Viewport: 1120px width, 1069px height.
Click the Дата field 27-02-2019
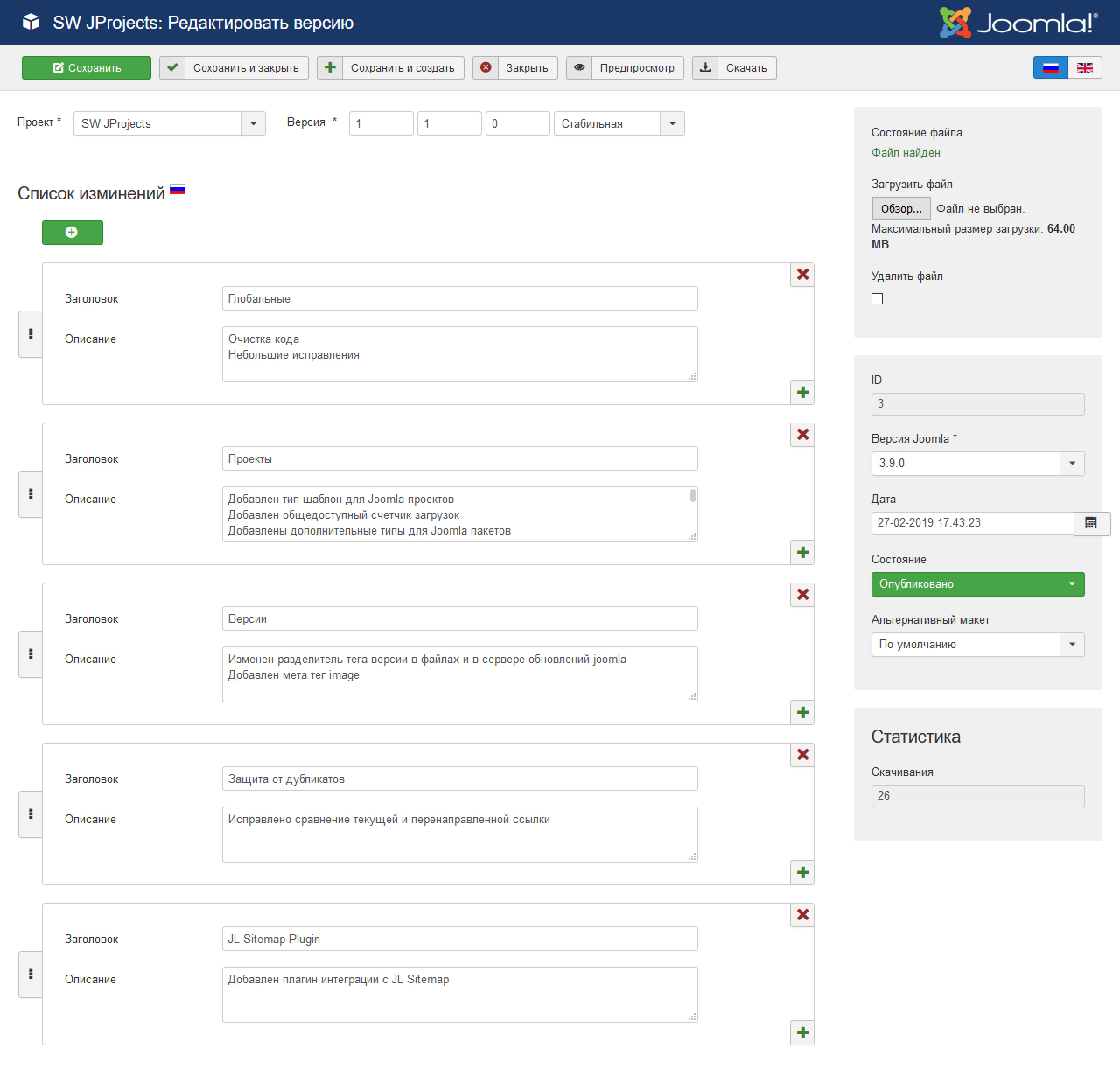(x=973, y=523)
